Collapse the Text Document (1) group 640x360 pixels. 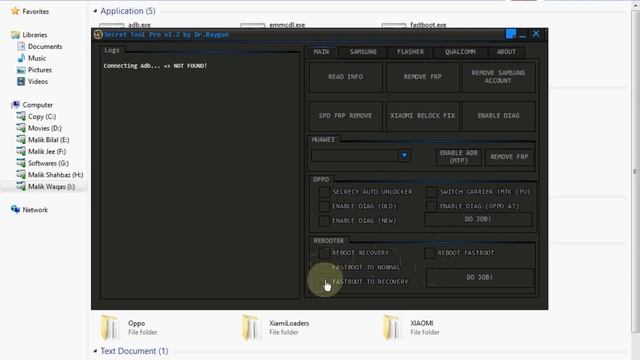pos(95,351)
